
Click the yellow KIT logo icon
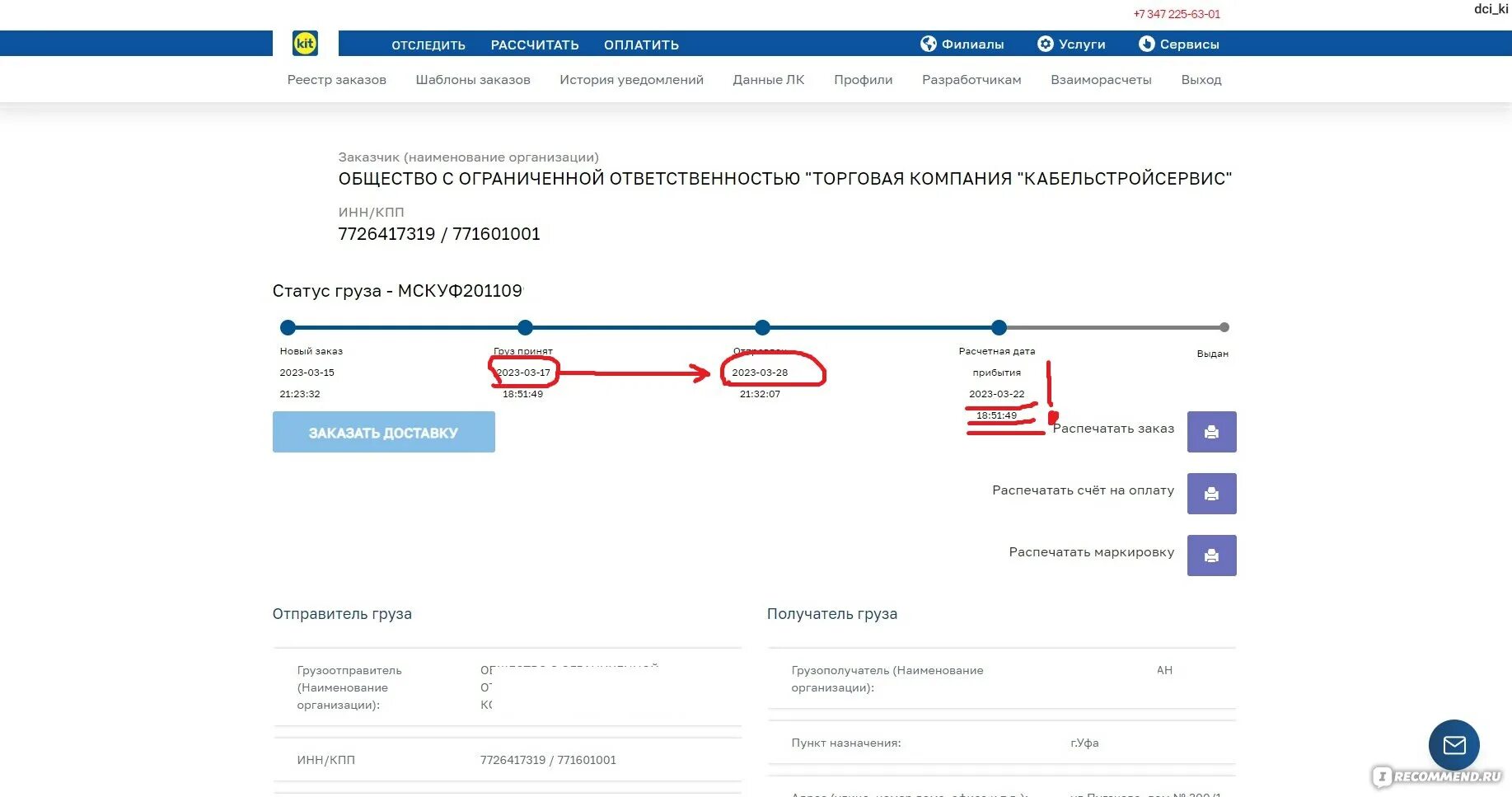point(305,44)
